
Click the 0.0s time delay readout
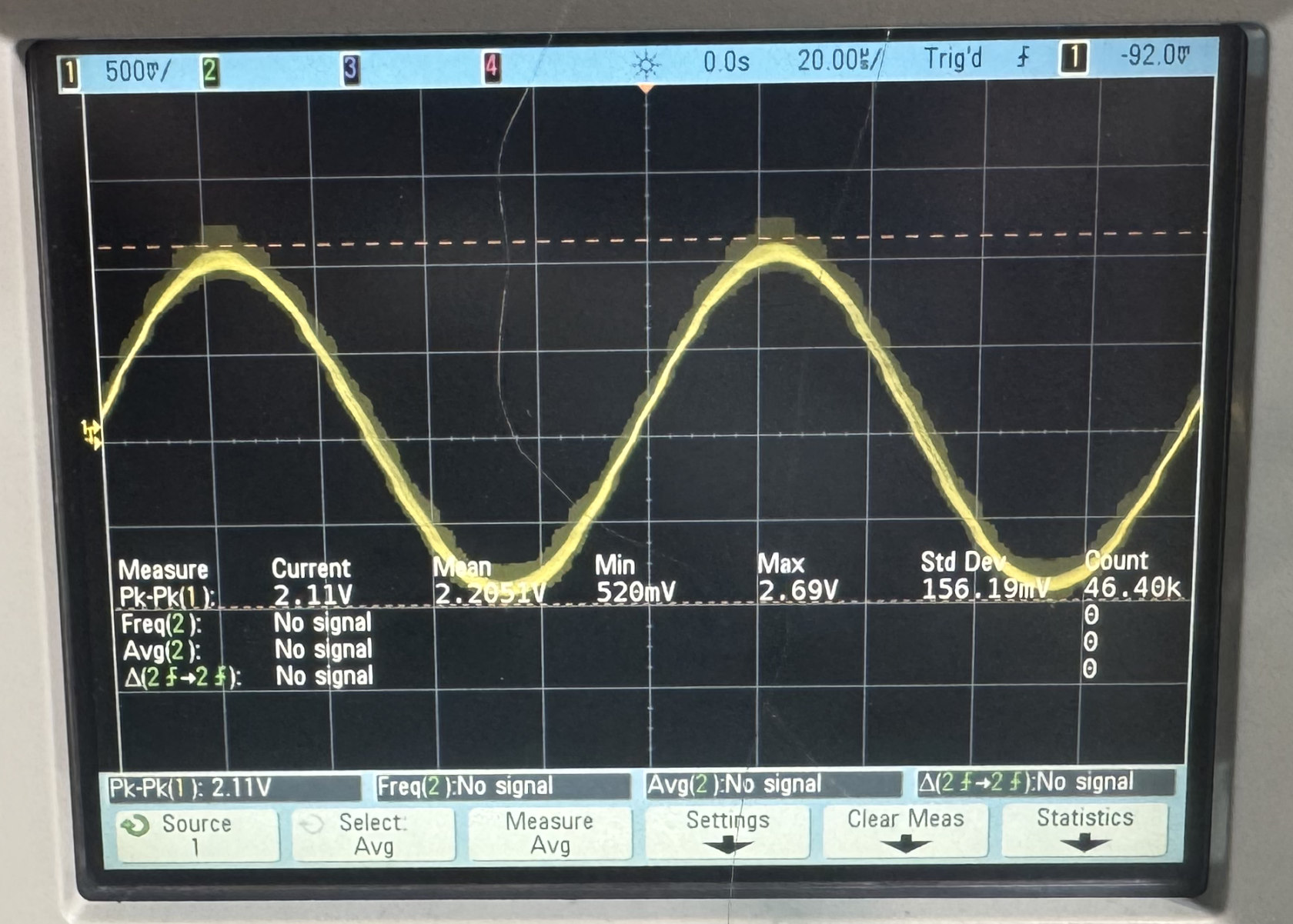[x=726, y=62]
